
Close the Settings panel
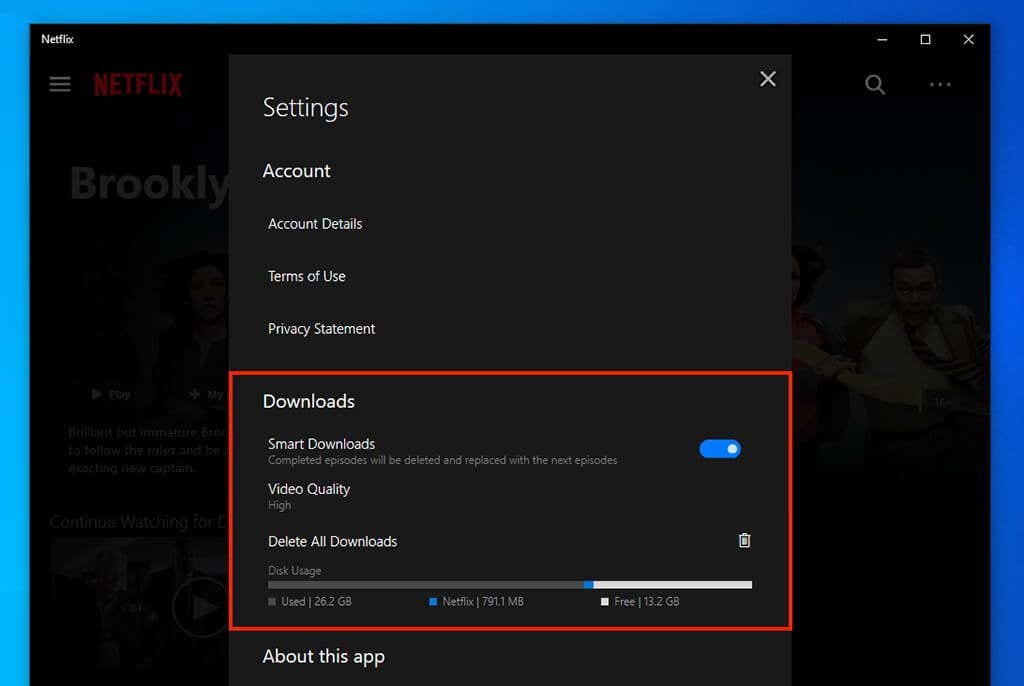pyautogui.click(x=767, y=78)
